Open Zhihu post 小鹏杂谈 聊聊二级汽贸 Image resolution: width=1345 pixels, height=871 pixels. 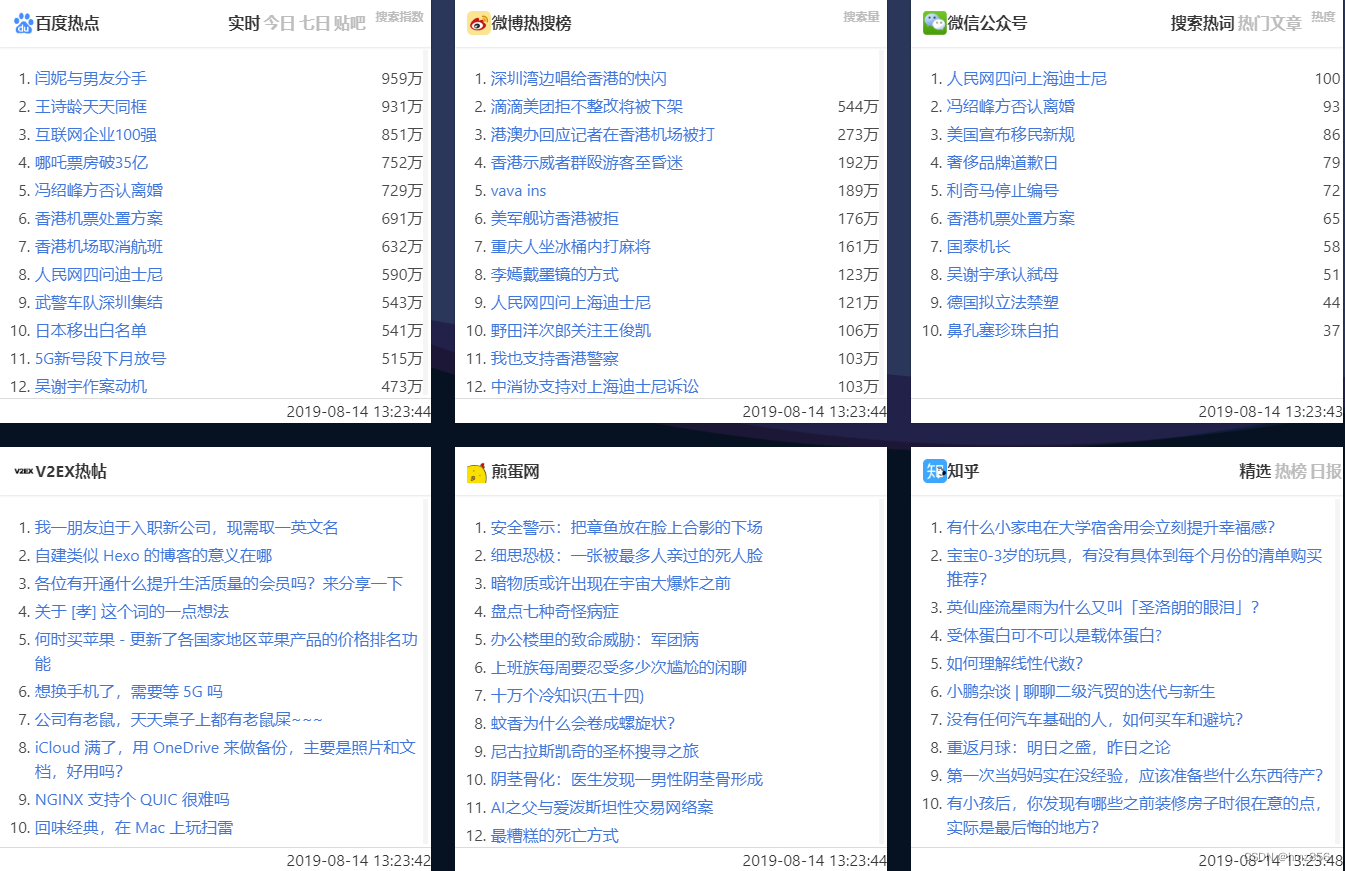(x=1081, y=691)
